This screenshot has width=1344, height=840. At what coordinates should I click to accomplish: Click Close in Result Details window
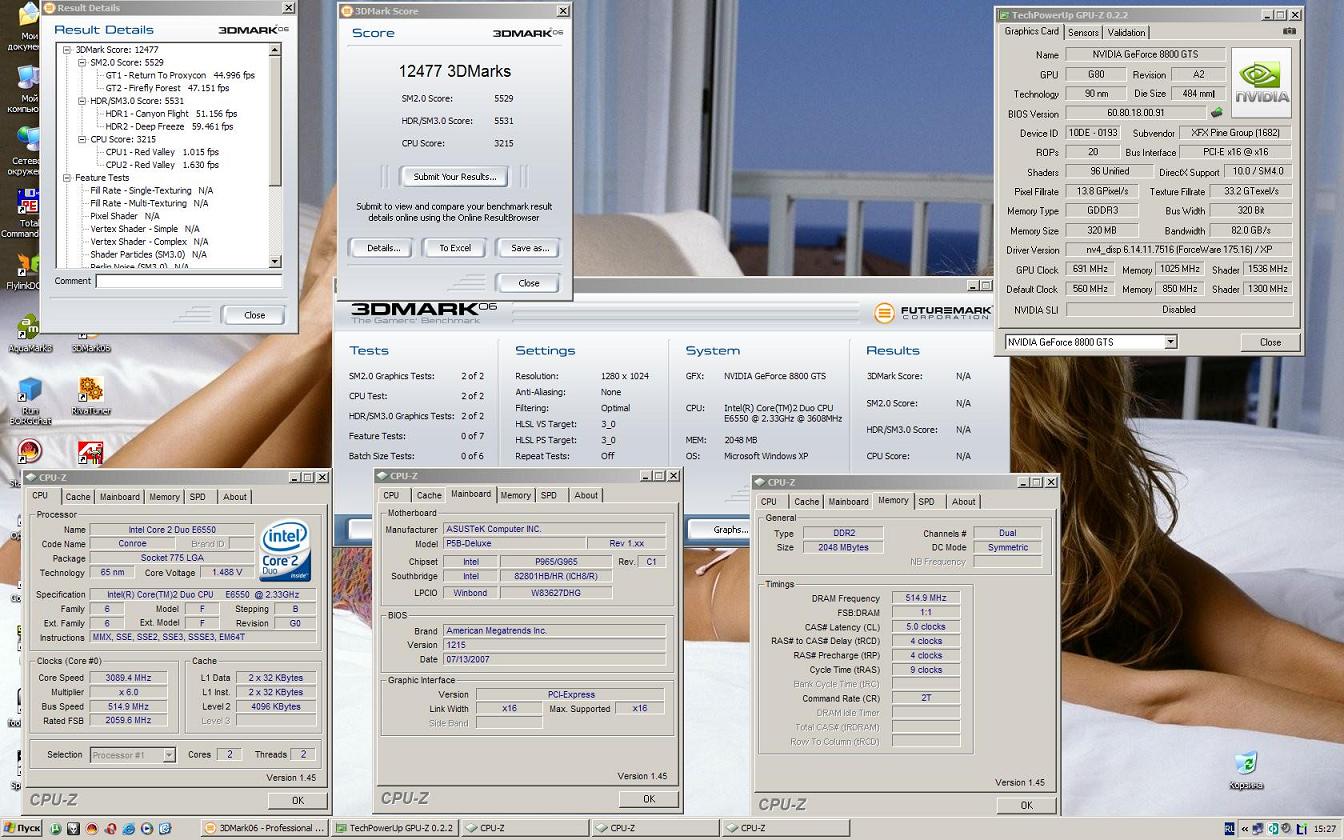coord(255,315)
